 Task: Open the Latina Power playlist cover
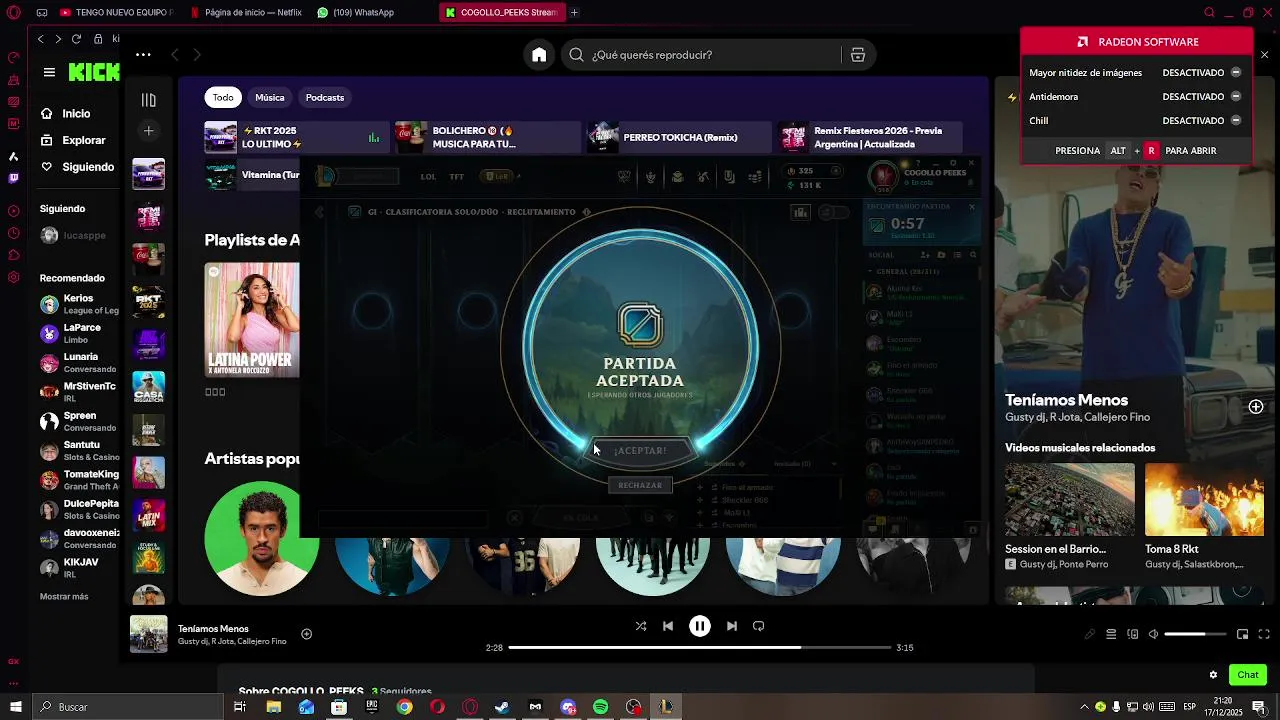[x=252, y=320]
